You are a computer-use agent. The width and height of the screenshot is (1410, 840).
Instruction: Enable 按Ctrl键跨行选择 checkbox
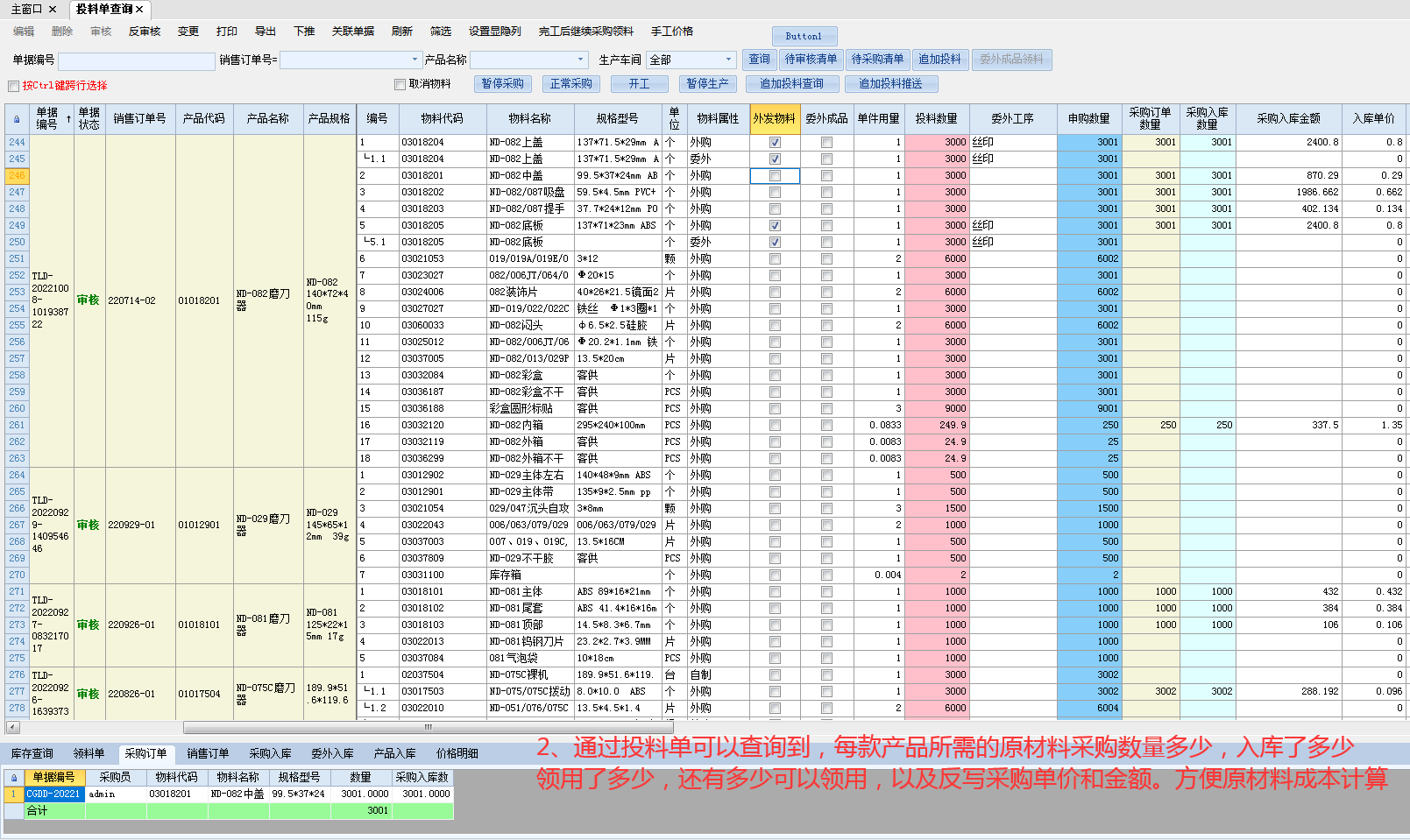point(13,86)
